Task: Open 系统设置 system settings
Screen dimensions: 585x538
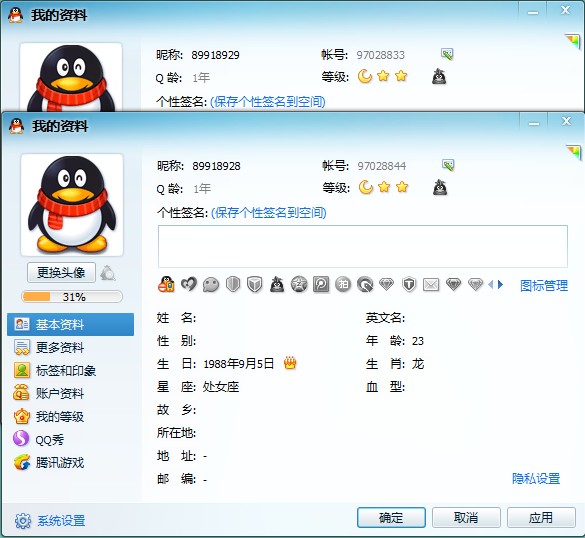Action: click(50, 521)
